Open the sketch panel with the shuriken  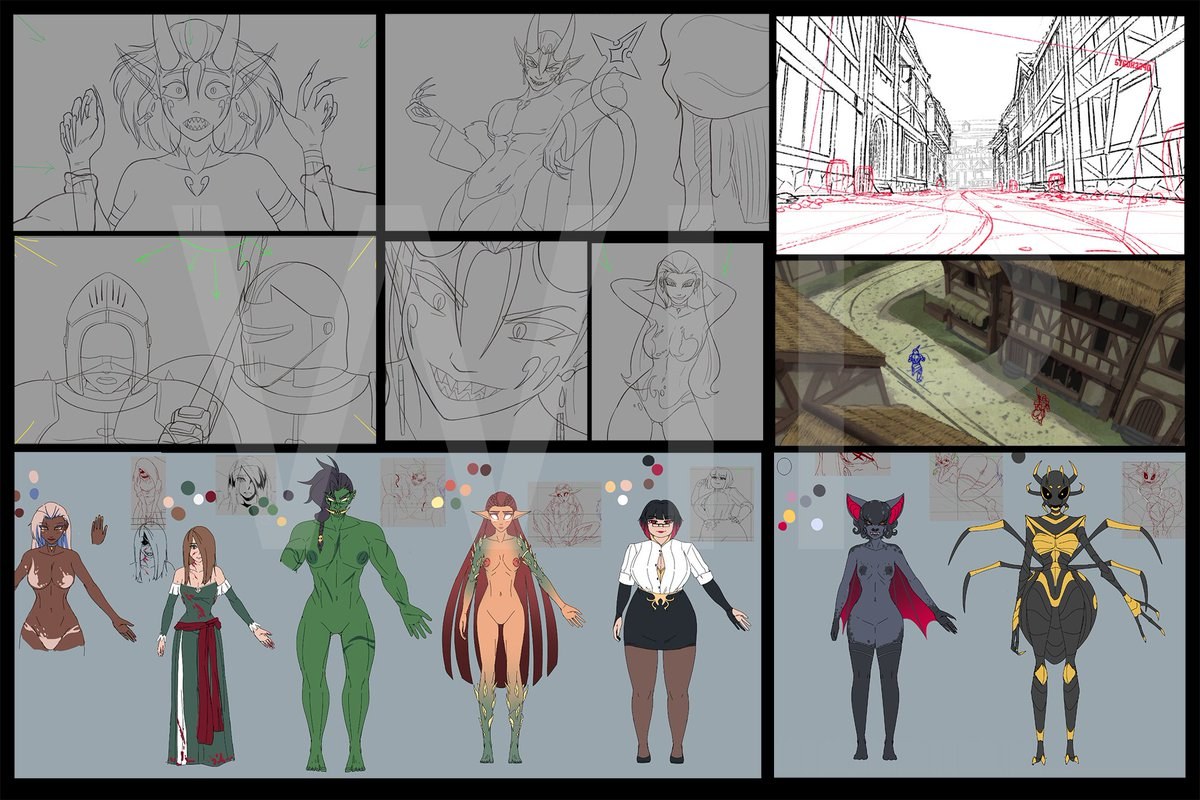point(576,122)
